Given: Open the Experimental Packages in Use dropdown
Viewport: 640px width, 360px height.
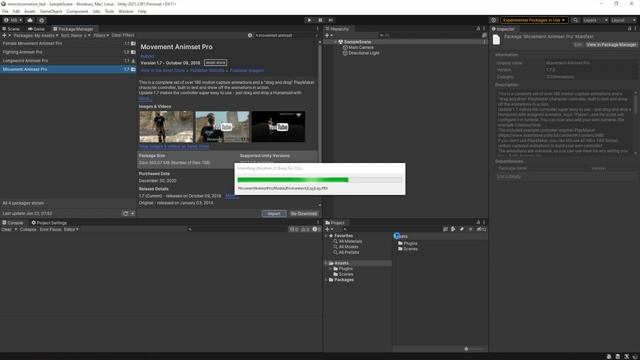Looking at the screenshot, I should (x=533, y=20).
